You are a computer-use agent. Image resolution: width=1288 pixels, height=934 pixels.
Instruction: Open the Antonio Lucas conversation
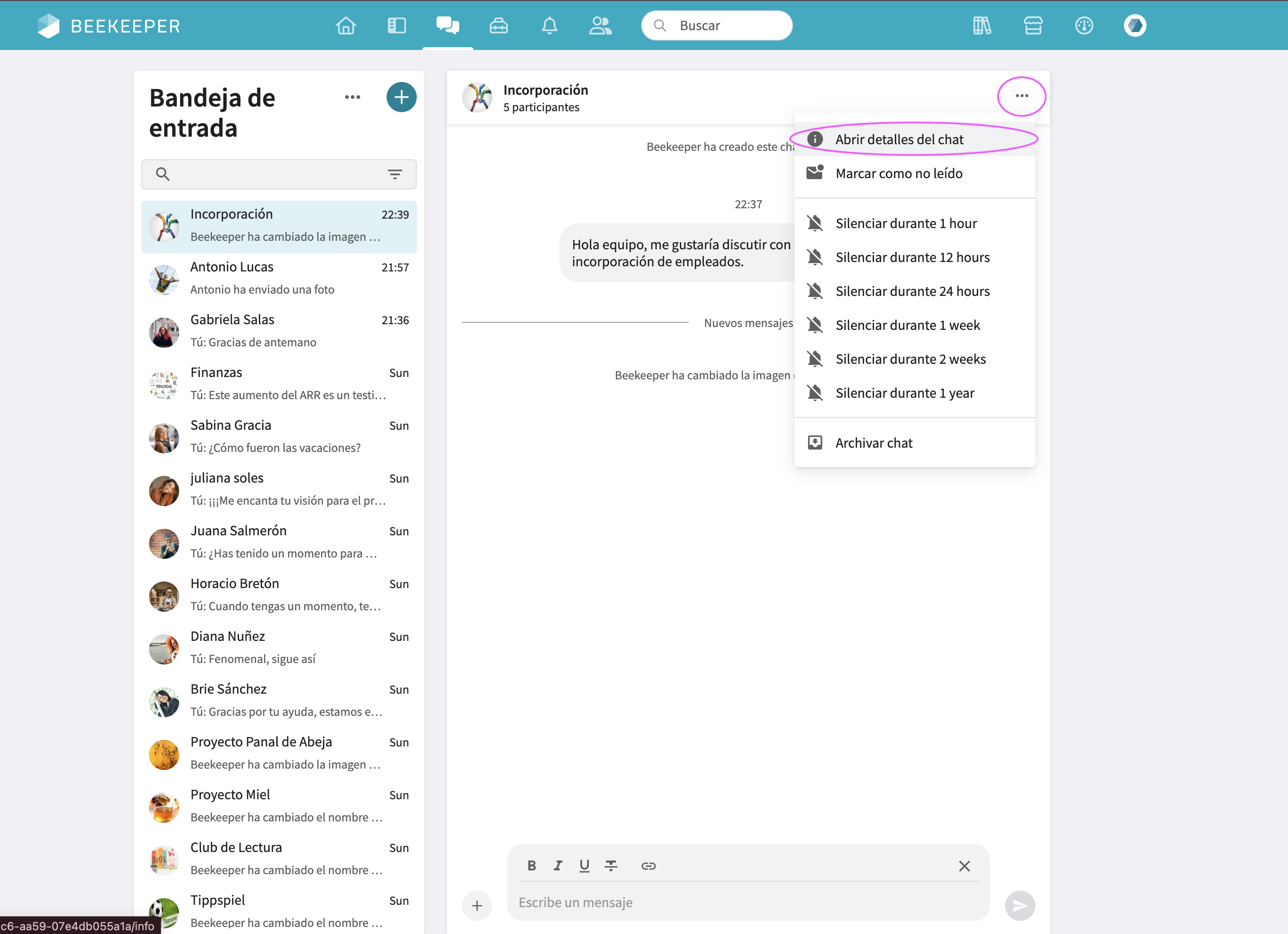pyautogui.click(x=278, y=279)
